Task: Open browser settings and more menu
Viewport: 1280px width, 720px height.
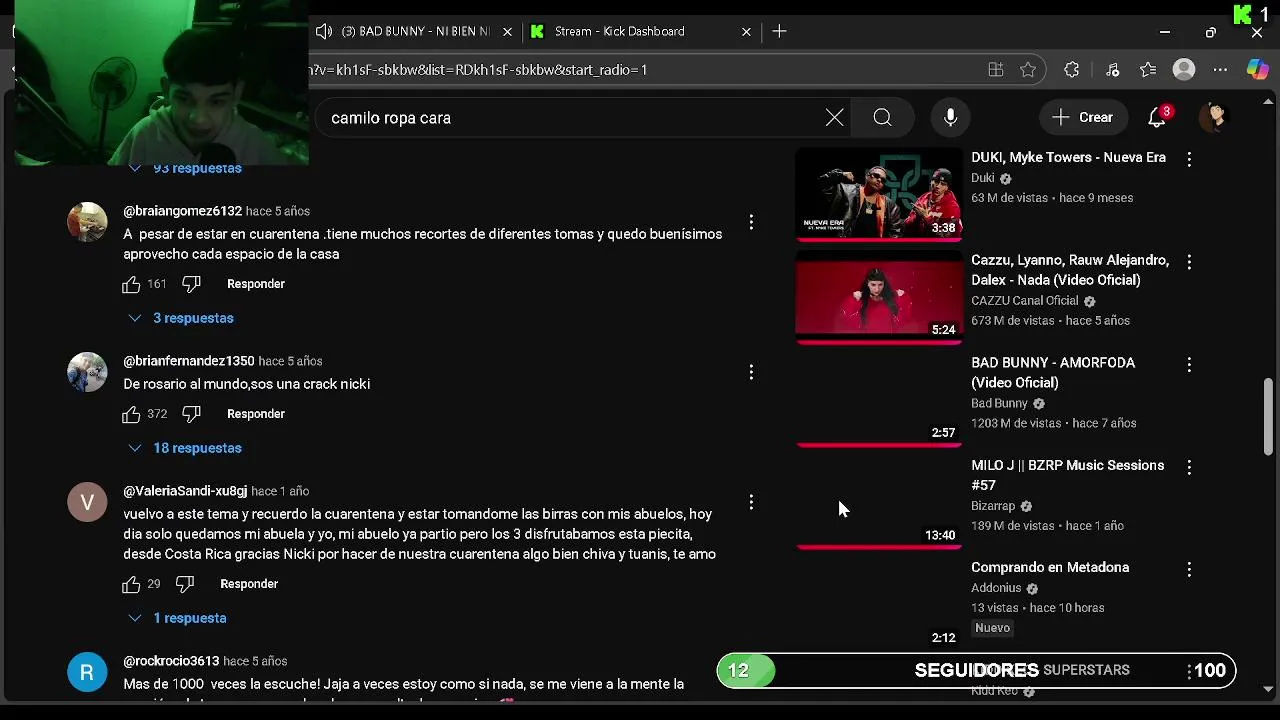Action: [1220, 70]
